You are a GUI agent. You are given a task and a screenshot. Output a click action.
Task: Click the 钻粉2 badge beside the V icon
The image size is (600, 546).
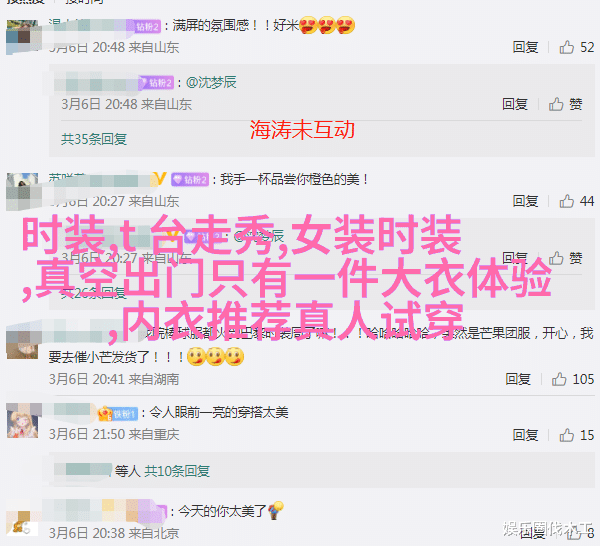click(x=190, y=179)
